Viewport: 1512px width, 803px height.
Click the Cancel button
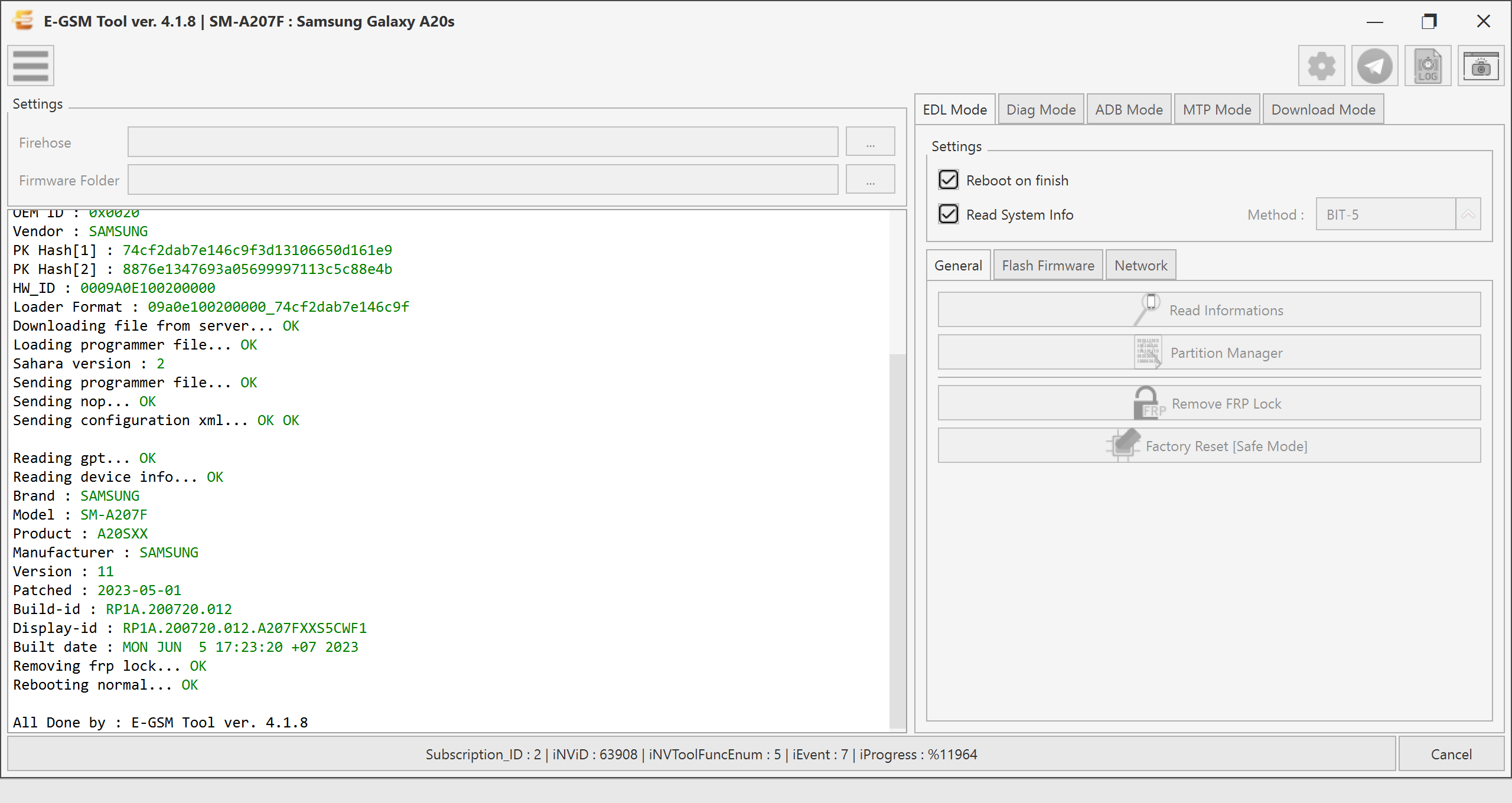1451,754
